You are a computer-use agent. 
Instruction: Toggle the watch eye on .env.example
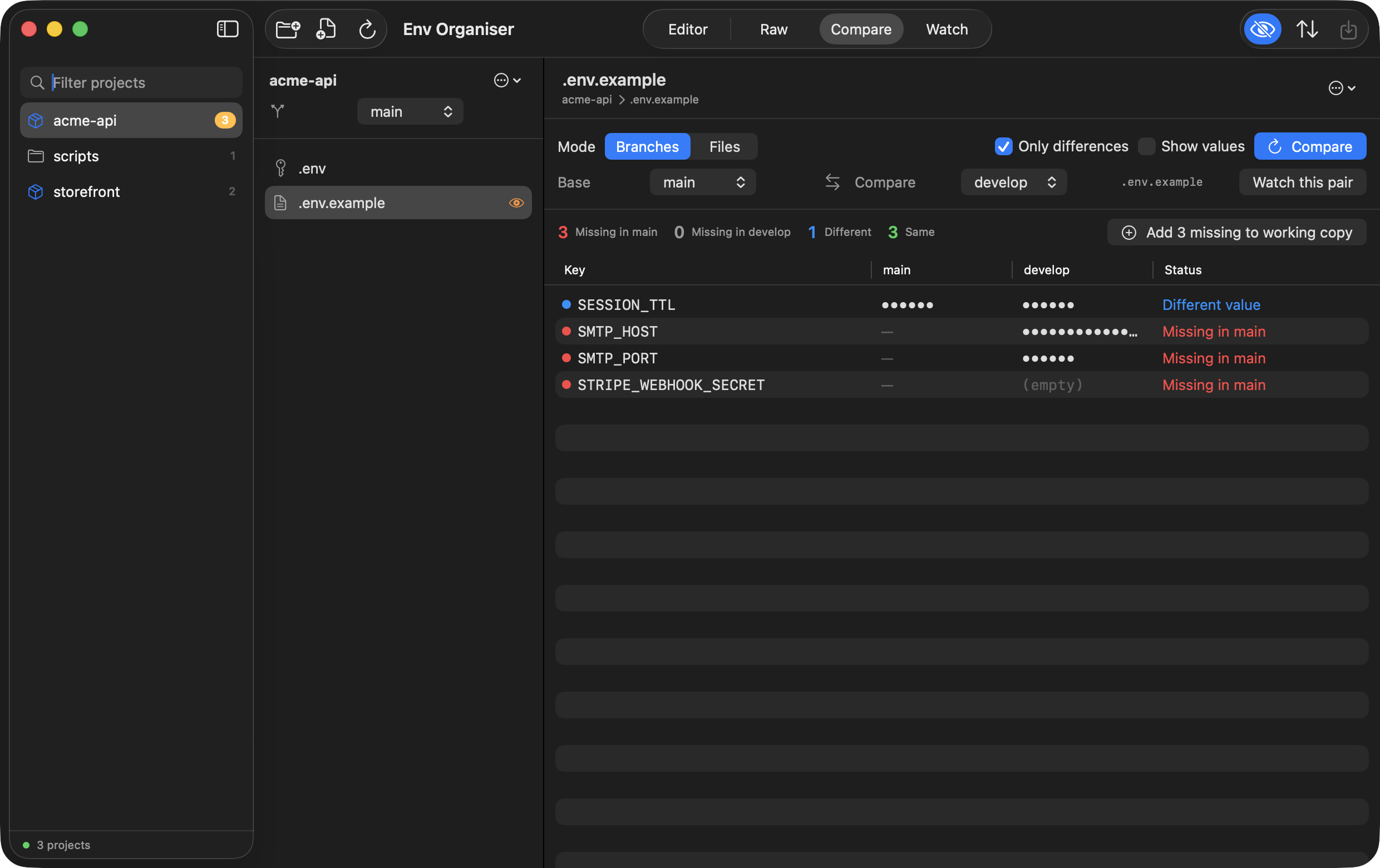[516, 203]
